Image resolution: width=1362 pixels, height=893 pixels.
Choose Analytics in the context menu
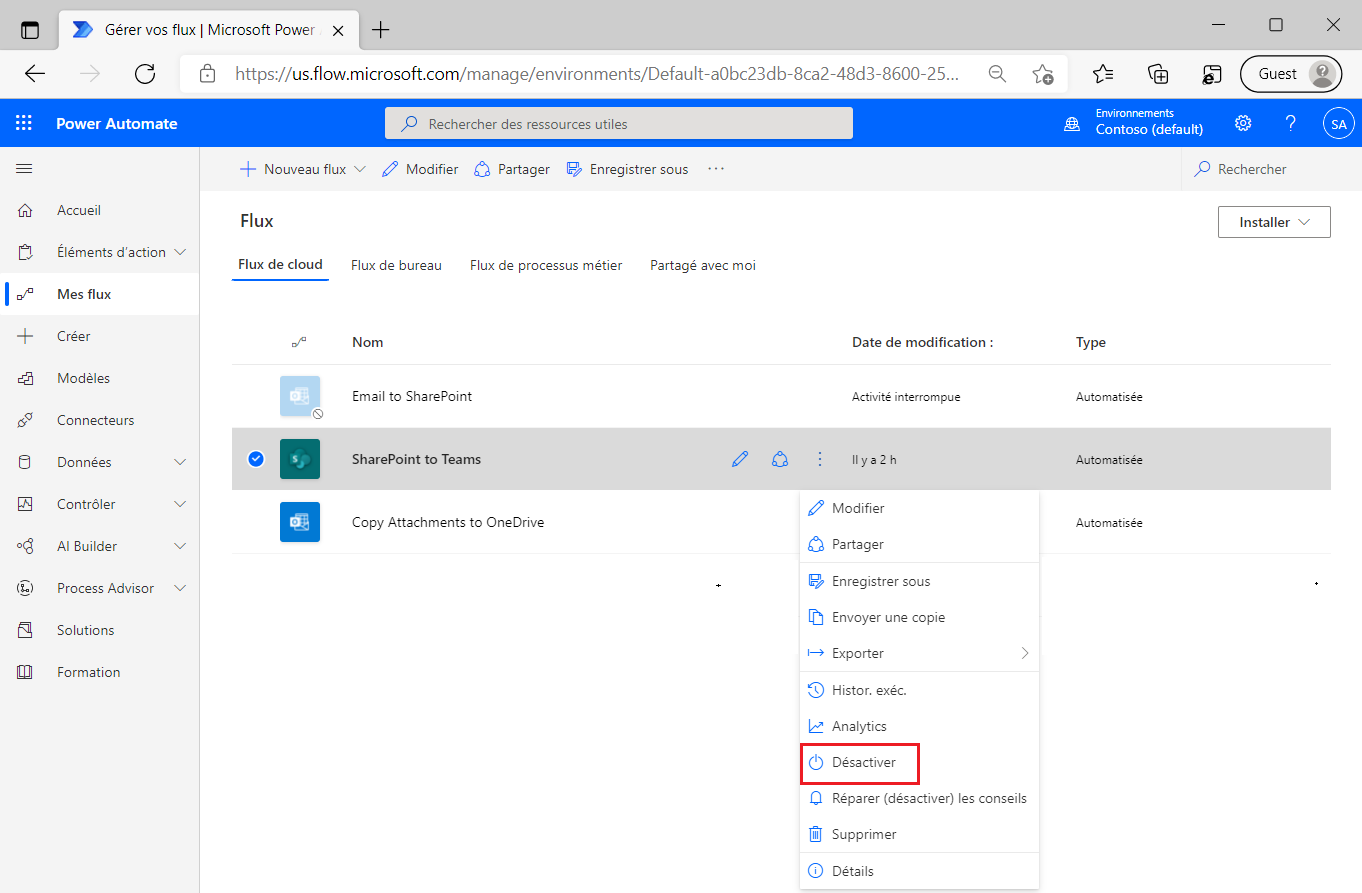tap(919, 726)
